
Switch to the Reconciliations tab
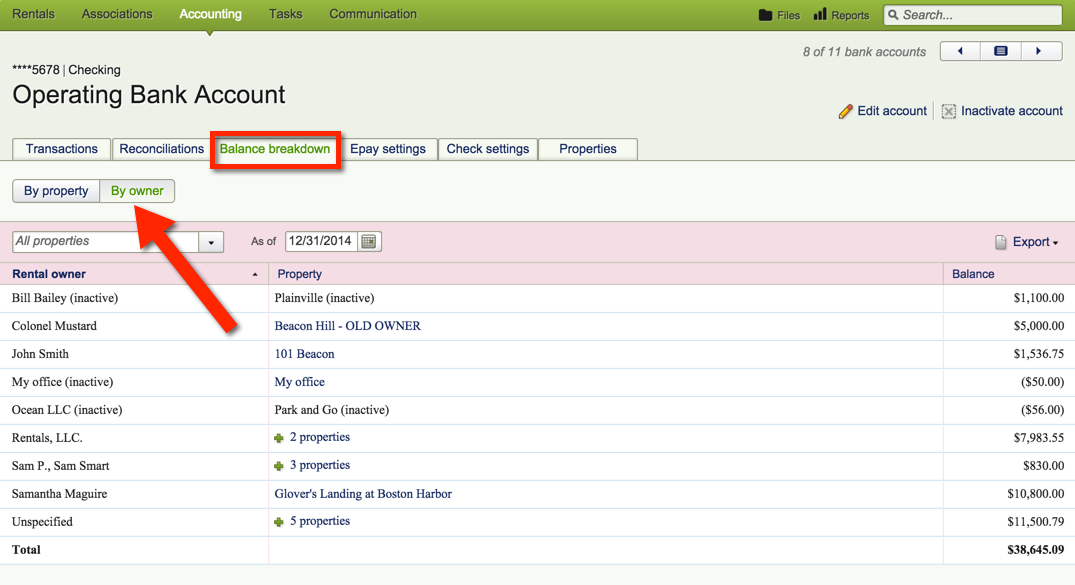[x=161, y=148]
